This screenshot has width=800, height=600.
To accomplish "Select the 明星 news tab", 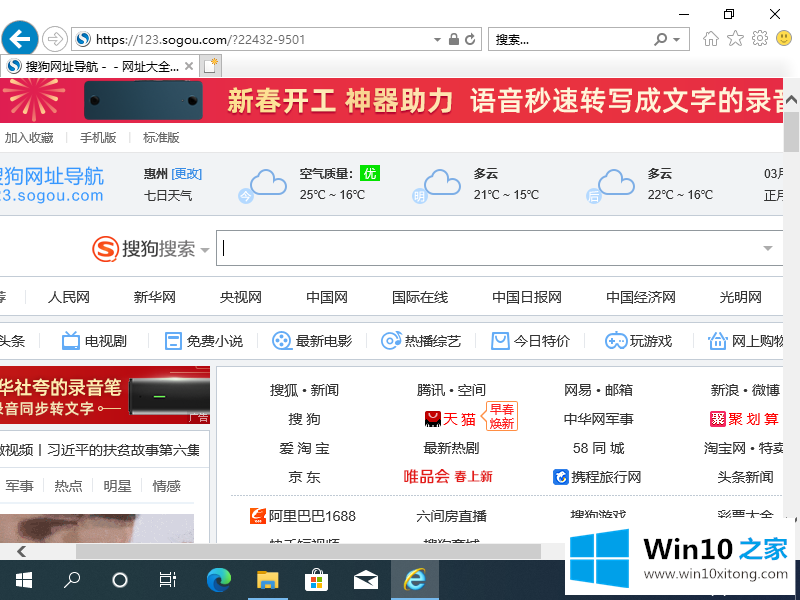I will pos(117,486).
